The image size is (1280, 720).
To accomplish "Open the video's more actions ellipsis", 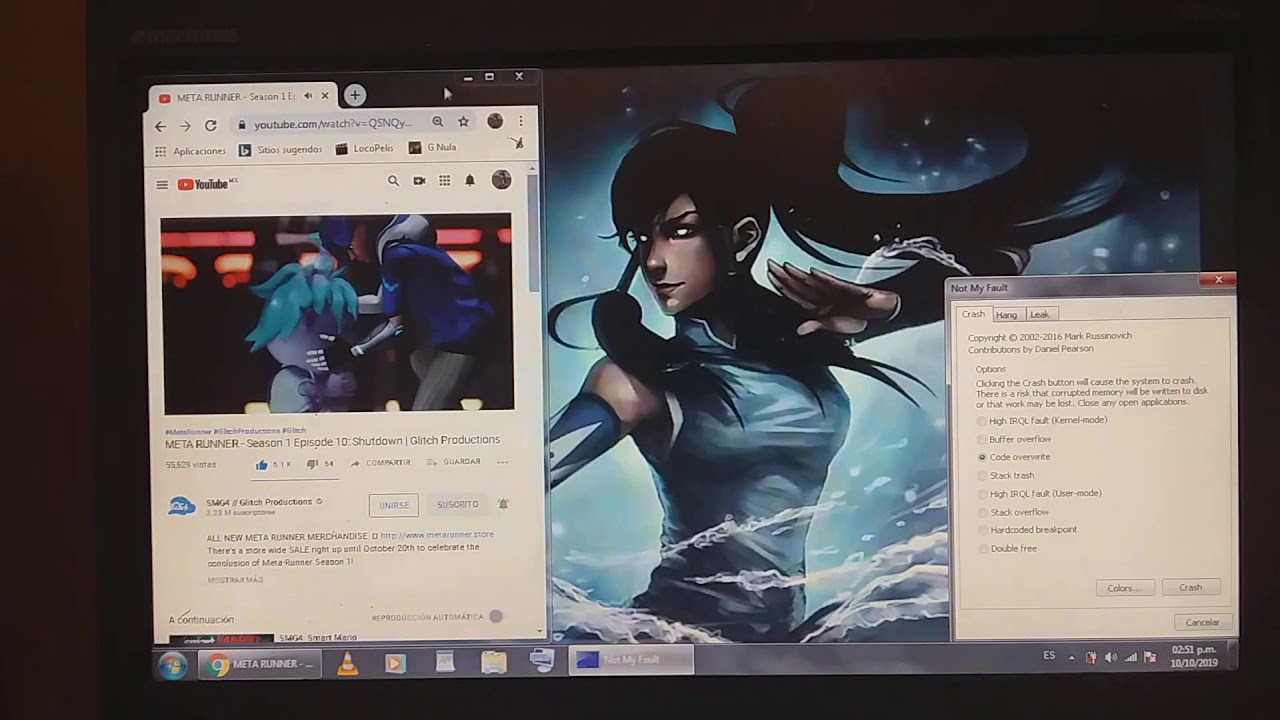I will click(x=503, y=462).
